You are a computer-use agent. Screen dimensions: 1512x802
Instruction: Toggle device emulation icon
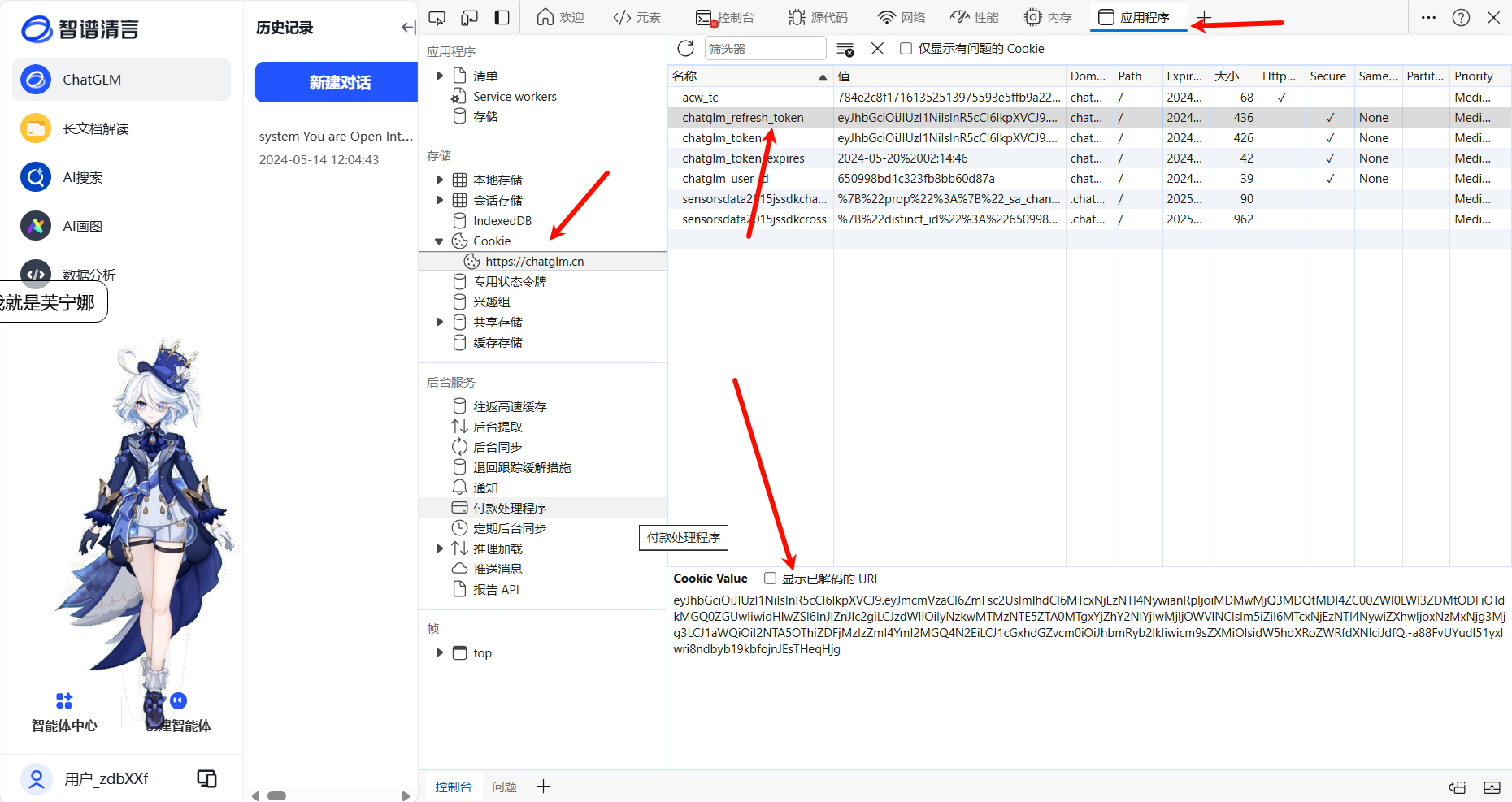click(x=469, y=17)
